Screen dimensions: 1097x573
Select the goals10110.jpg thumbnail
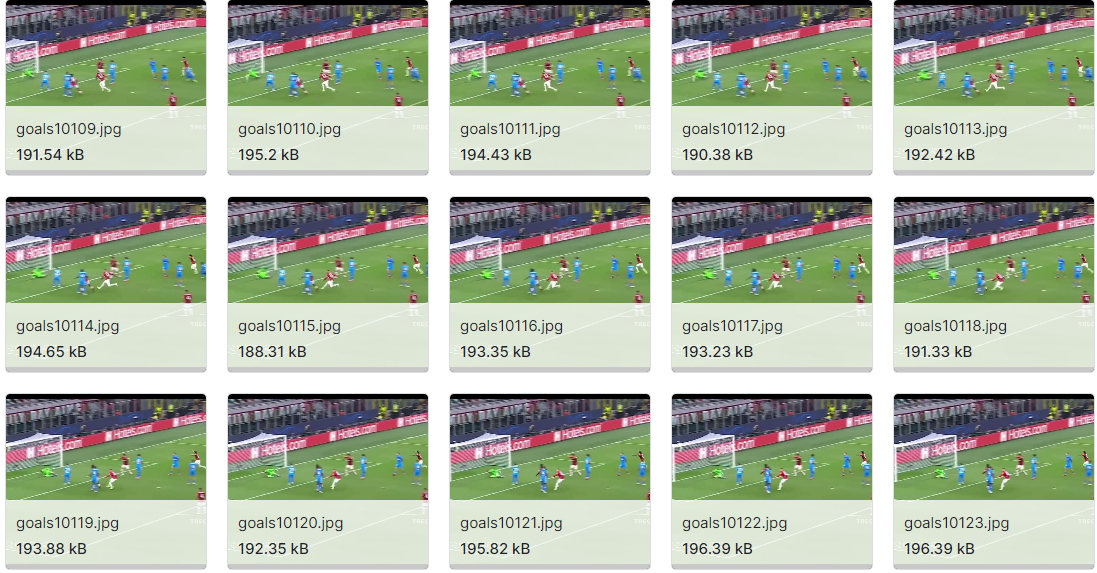tap(327, 53)
